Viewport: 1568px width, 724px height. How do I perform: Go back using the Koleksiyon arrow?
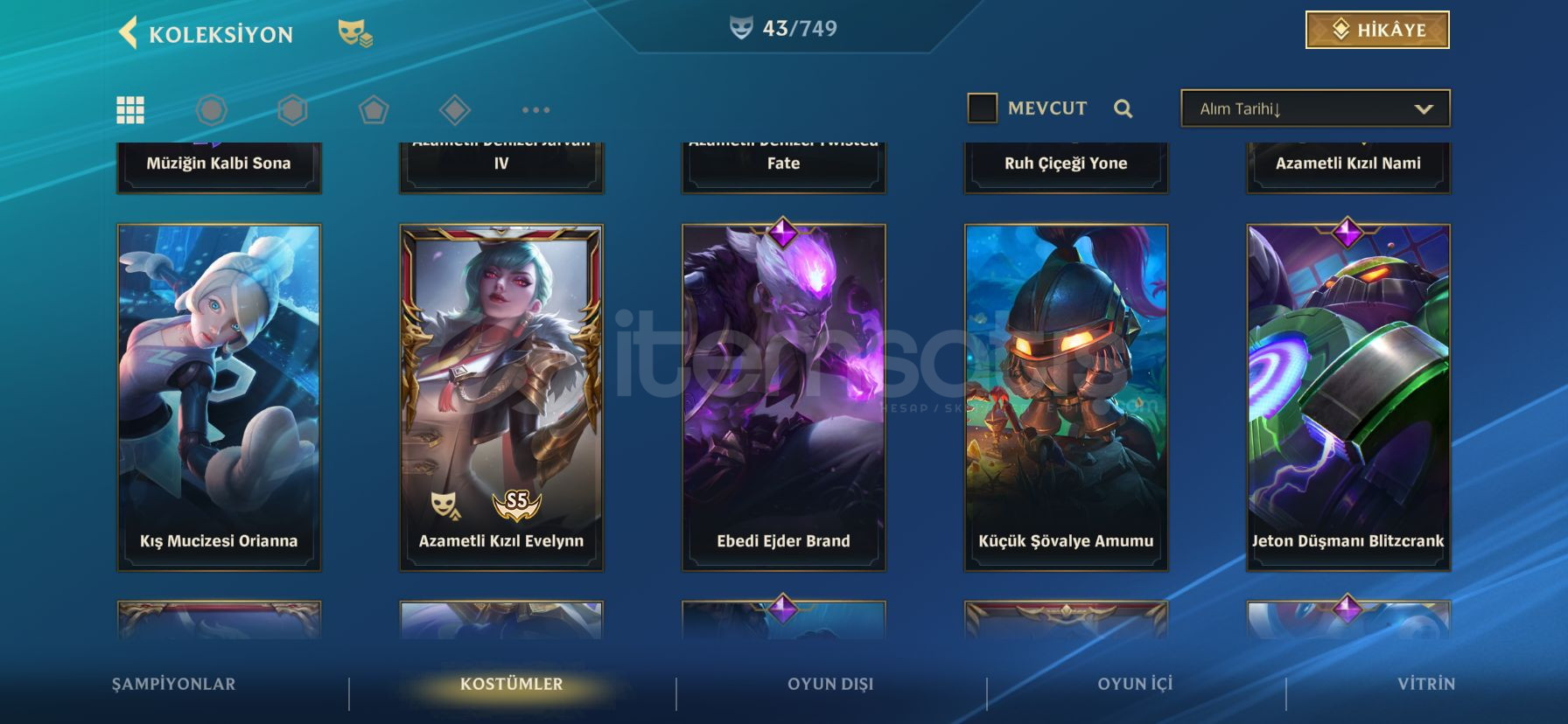coord(129,33)
